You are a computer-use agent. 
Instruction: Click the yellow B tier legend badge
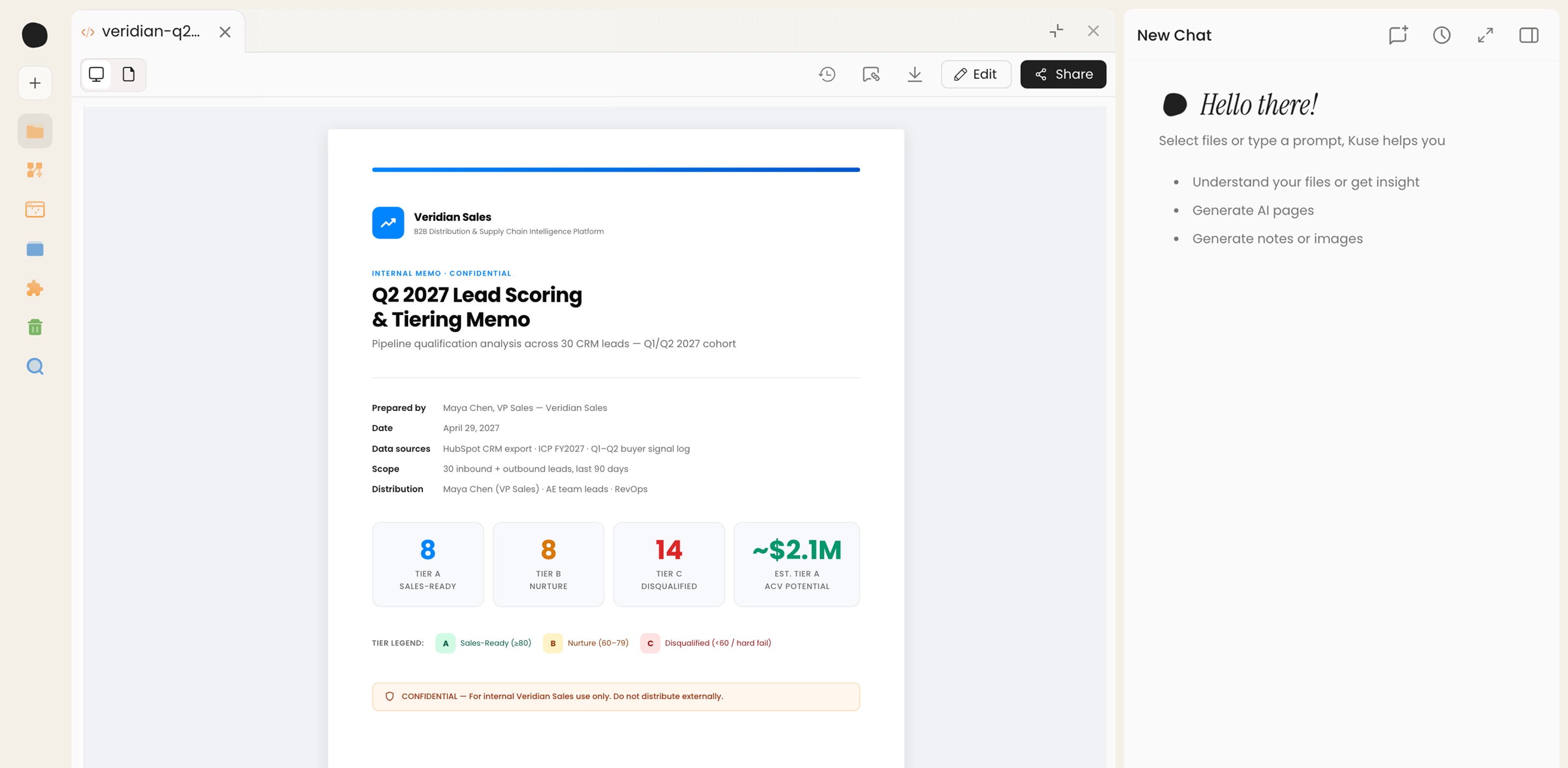pos(552,643)
